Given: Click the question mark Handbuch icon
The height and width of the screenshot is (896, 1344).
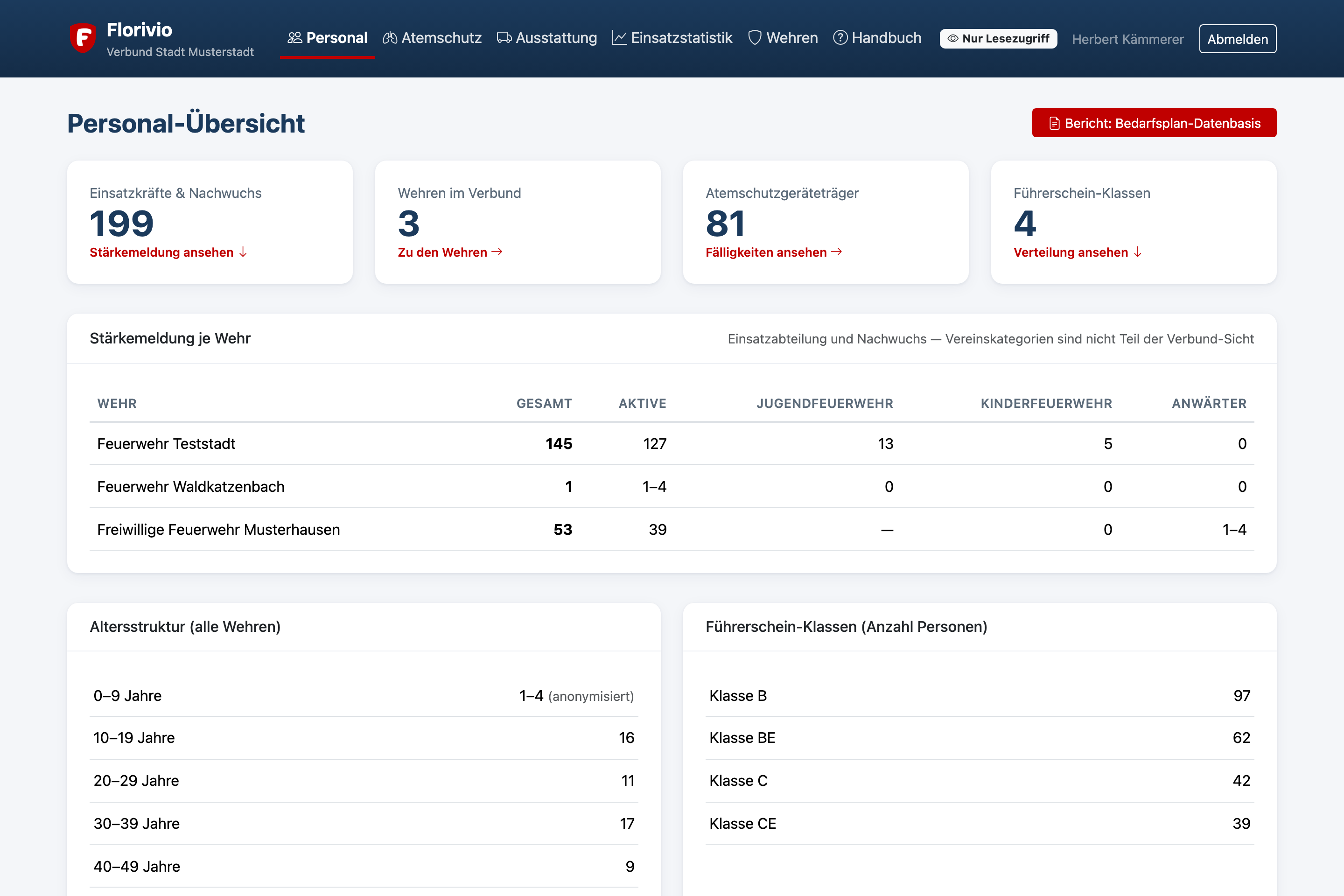Looking at the screenshot, I should [x=840, y=38].
